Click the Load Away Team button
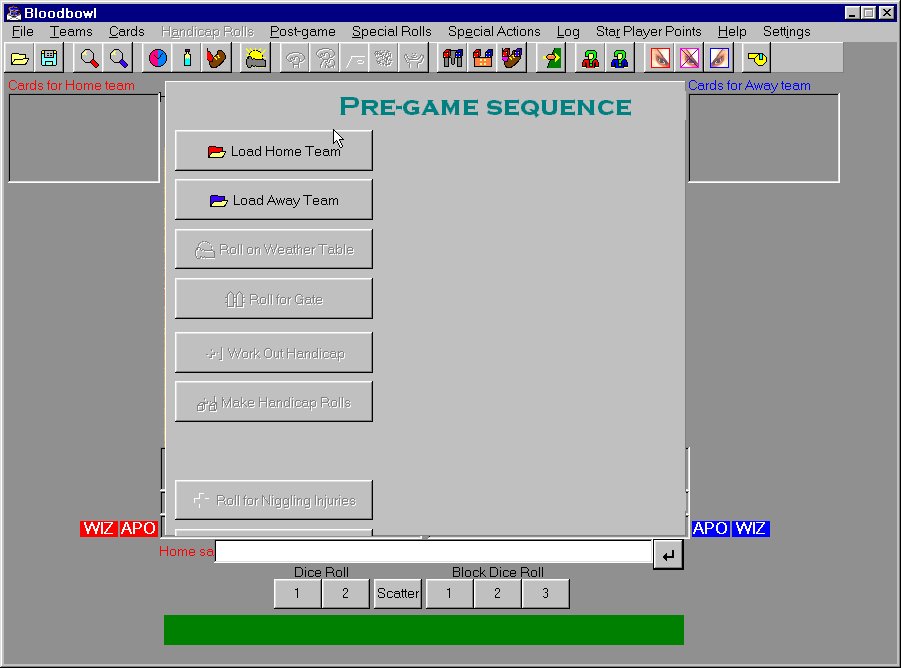The image size is (901, 668). pyautogui.click(x=274, y=199)
